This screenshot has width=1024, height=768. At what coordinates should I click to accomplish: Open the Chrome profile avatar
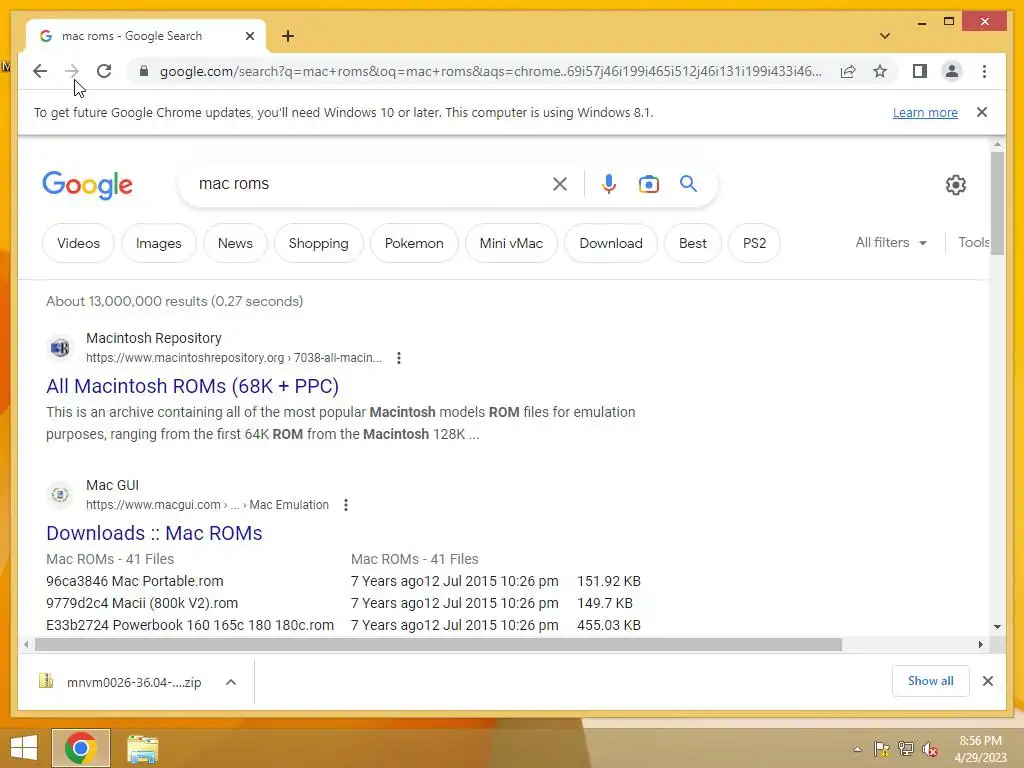[952, 71]
